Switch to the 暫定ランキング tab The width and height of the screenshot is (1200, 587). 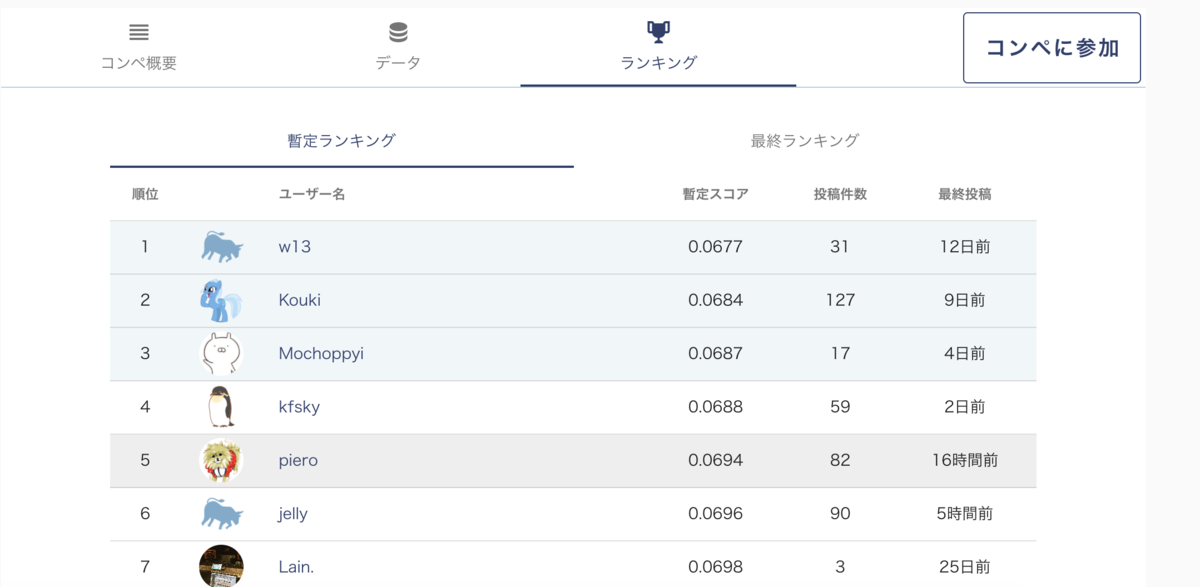342,141
